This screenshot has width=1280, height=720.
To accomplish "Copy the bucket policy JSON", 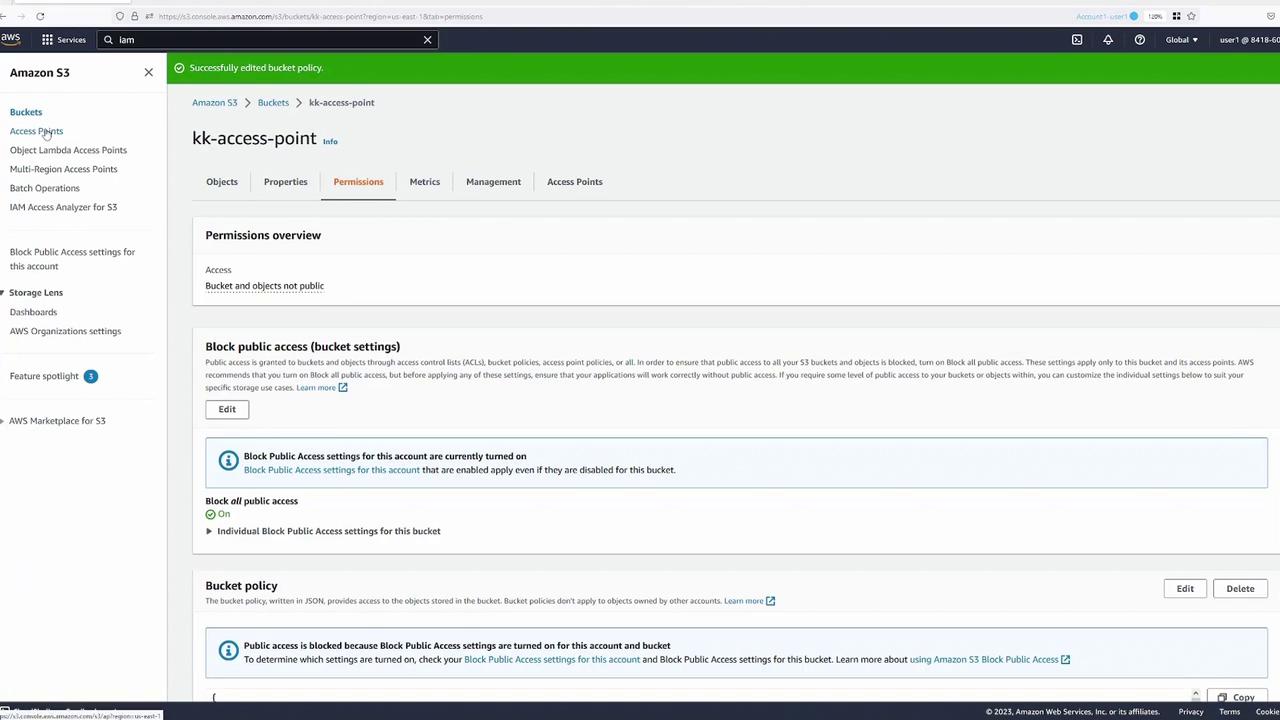I will [1237, 697].
